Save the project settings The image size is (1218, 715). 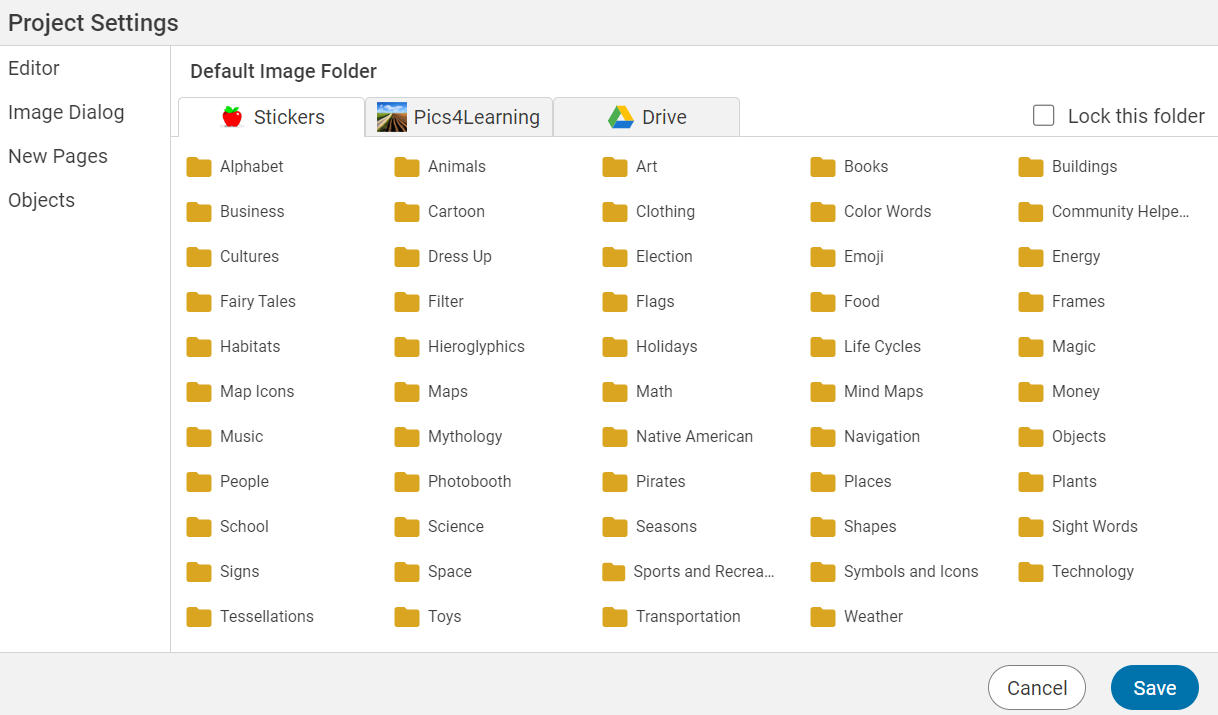coord(1154,687)
